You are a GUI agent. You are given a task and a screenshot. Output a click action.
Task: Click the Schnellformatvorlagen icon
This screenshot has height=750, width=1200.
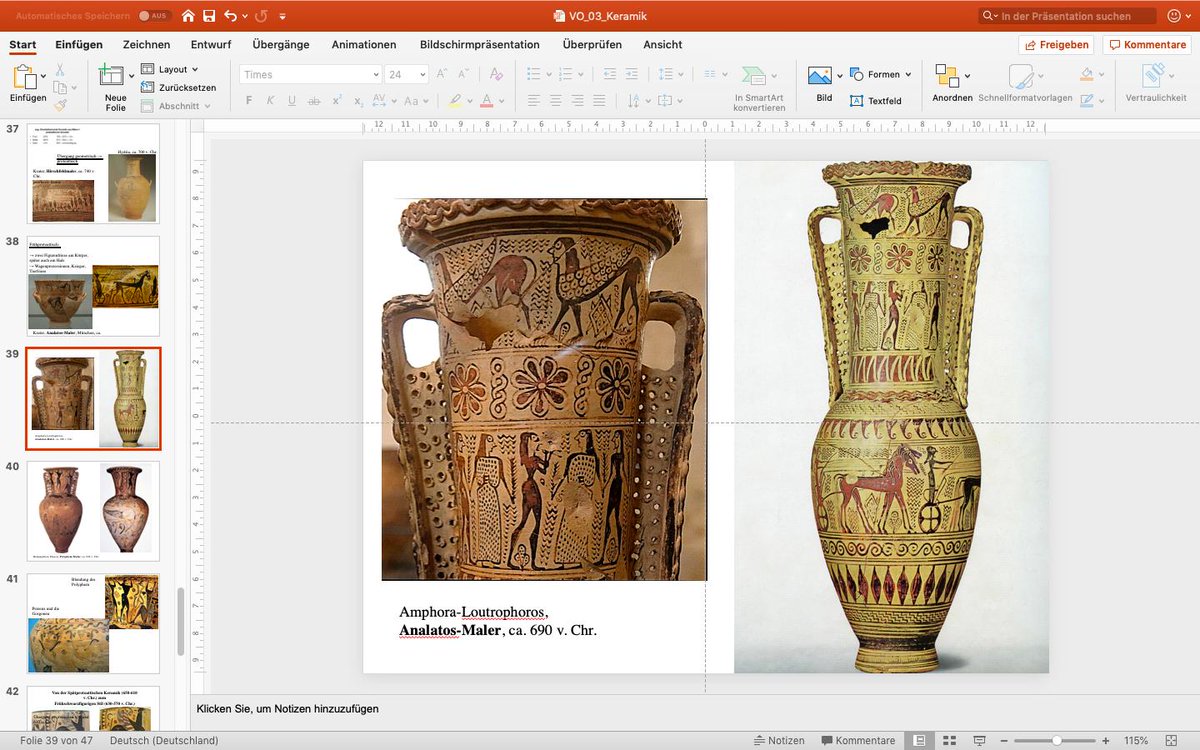(1020, 76)
